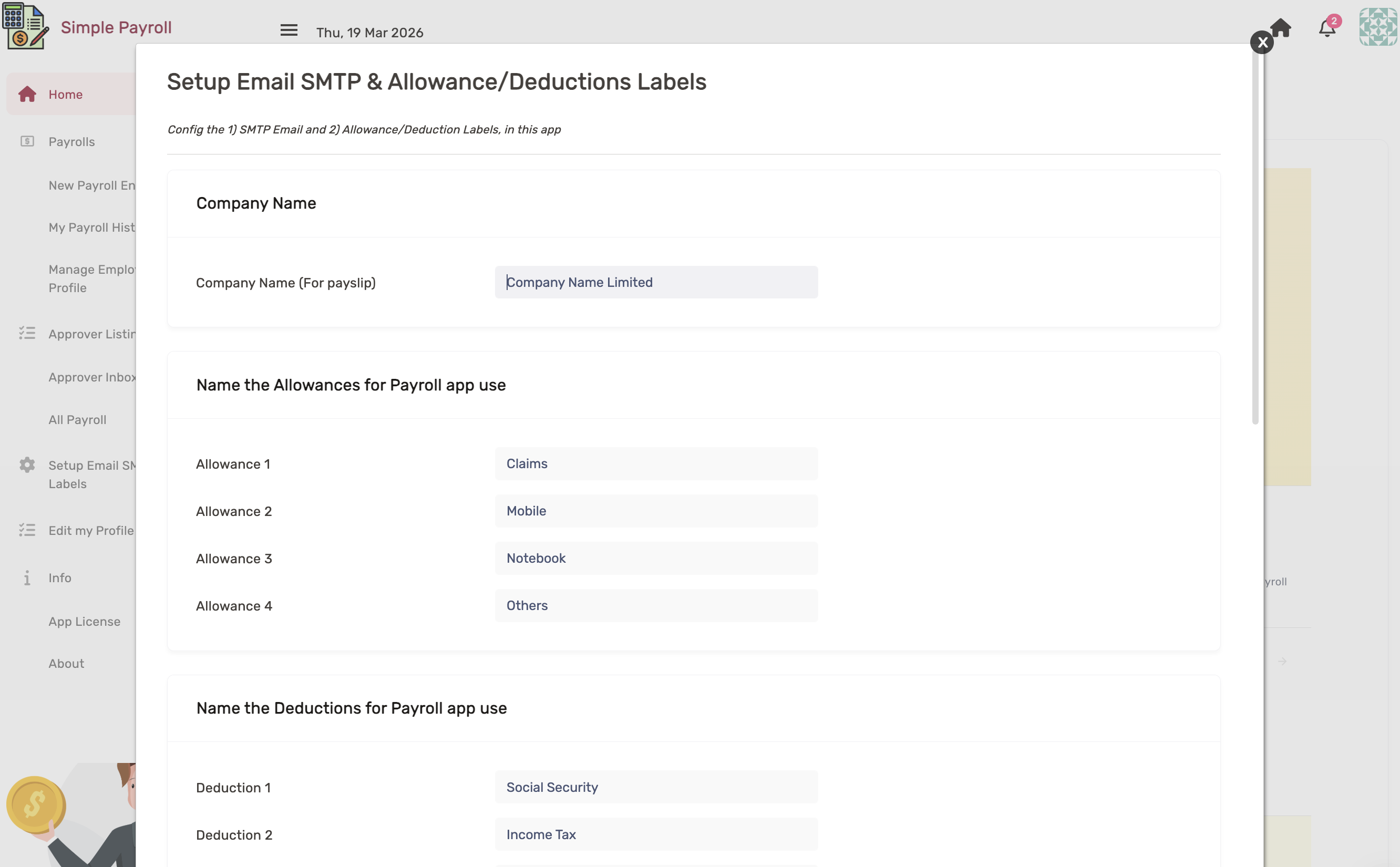The width and height of the screenshot is (1400, 867).
Task: Click the Setup Email SMTP dialog heading
Action: point(436,81)
